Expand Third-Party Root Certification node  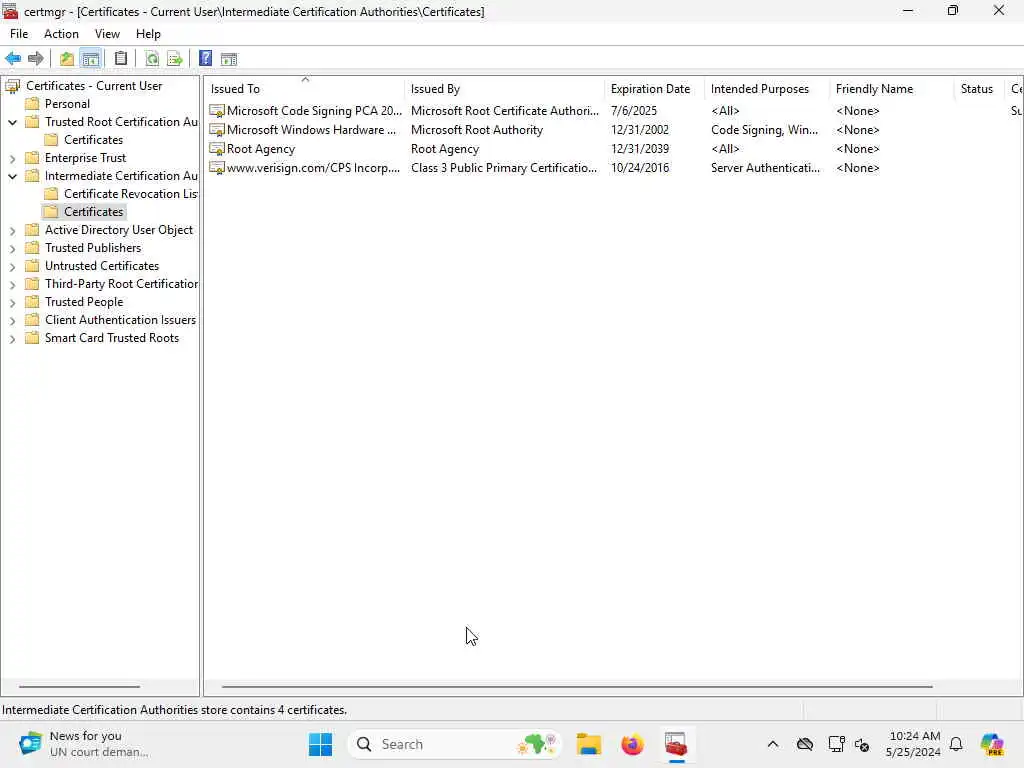(12, 285)
